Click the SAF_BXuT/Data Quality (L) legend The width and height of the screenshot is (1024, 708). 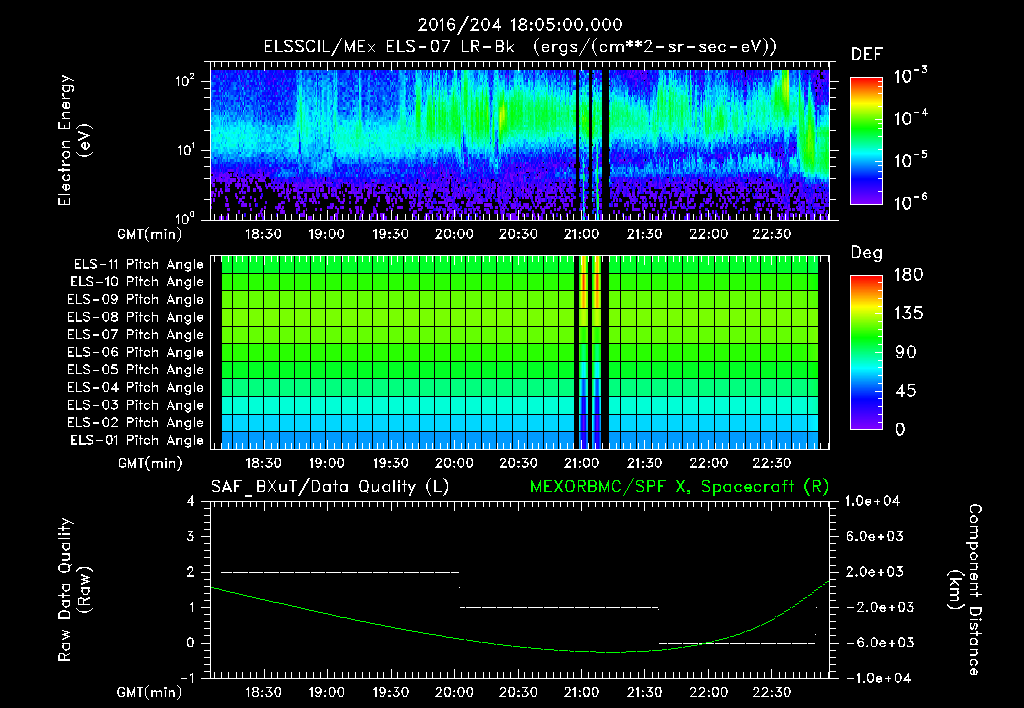[x=330, y=487]
